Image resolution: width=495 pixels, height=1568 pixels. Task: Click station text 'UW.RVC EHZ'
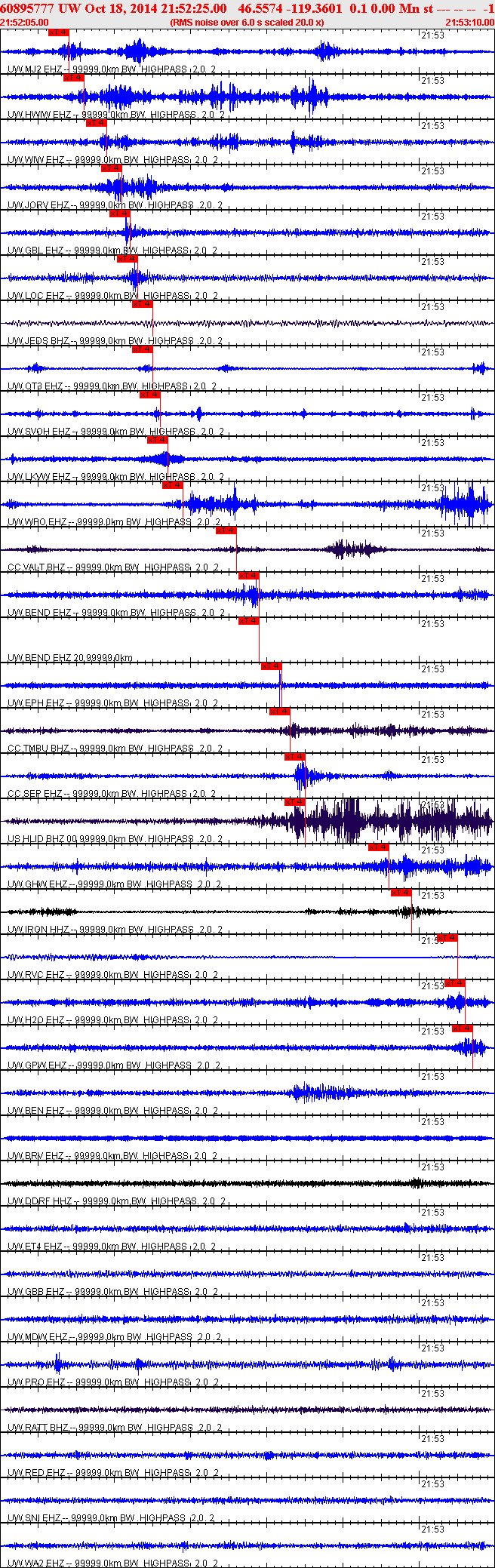[x=35, y=975]
